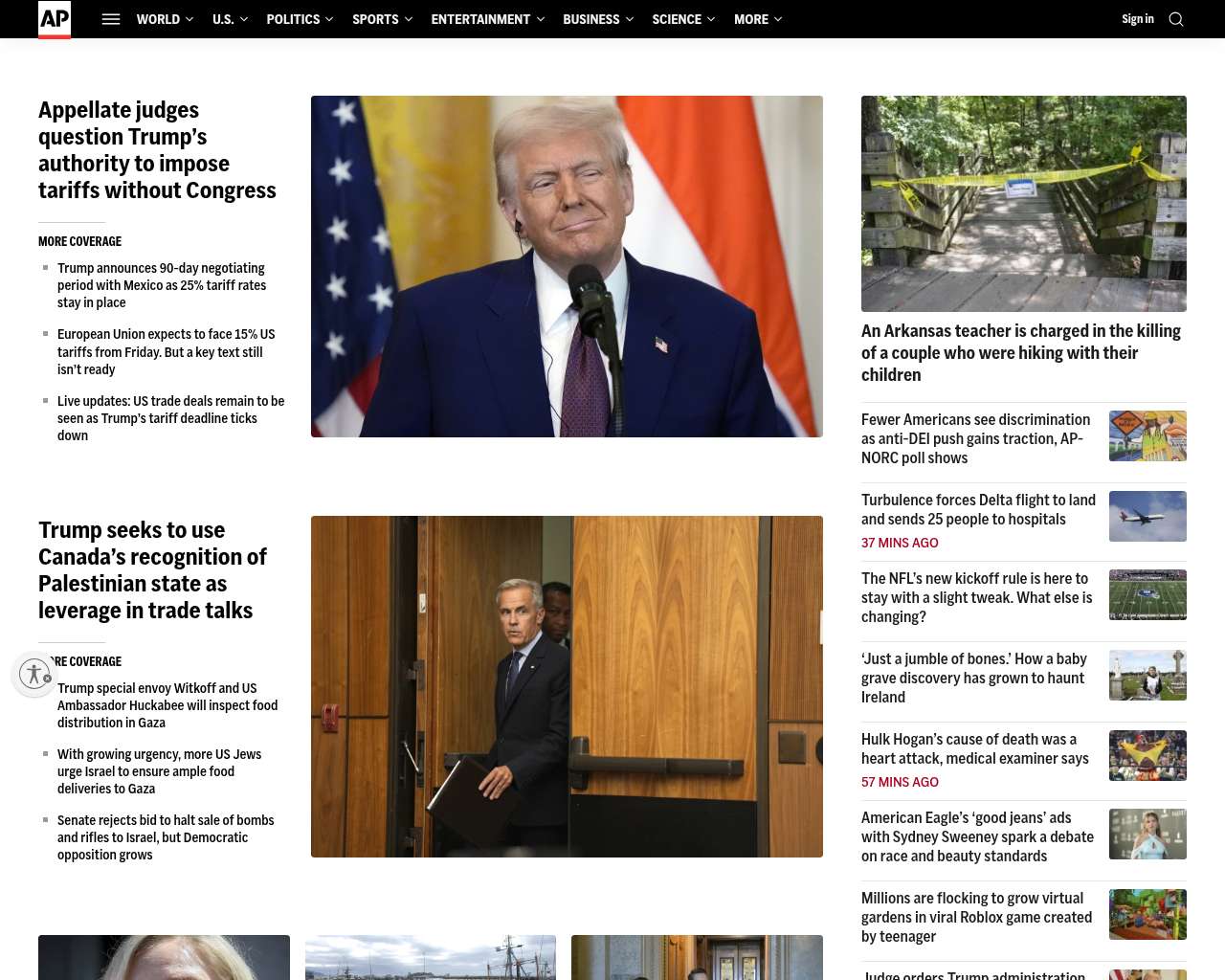This screenshot has width=1225, height=980.
Task: Expand the More dropdown chevron
Action: [x=778, y=19]
